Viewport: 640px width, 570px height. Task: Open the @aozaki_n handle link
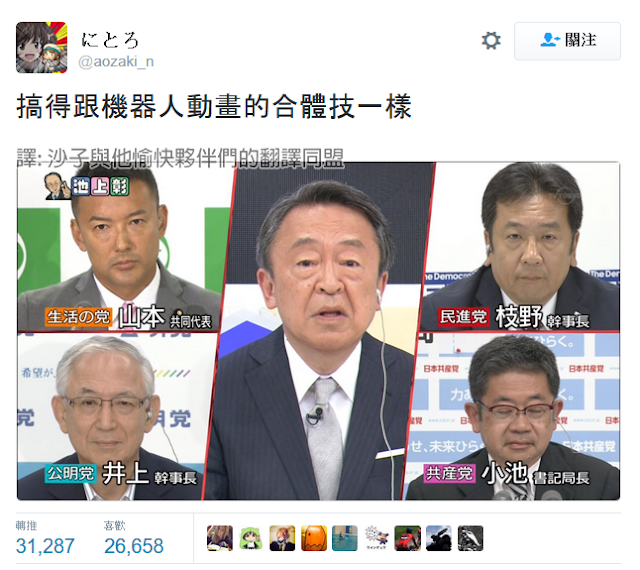point(116,62)
